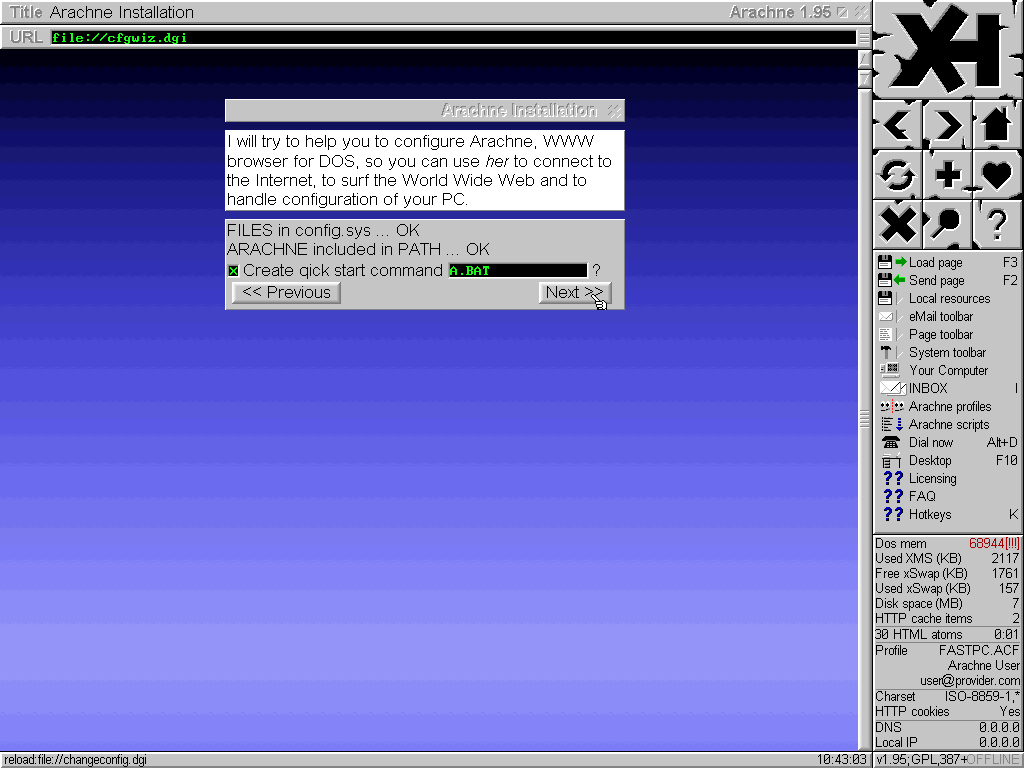Open the hotlist heart icon
Screen dimensions: 1024x768
(x=997, y=174)
